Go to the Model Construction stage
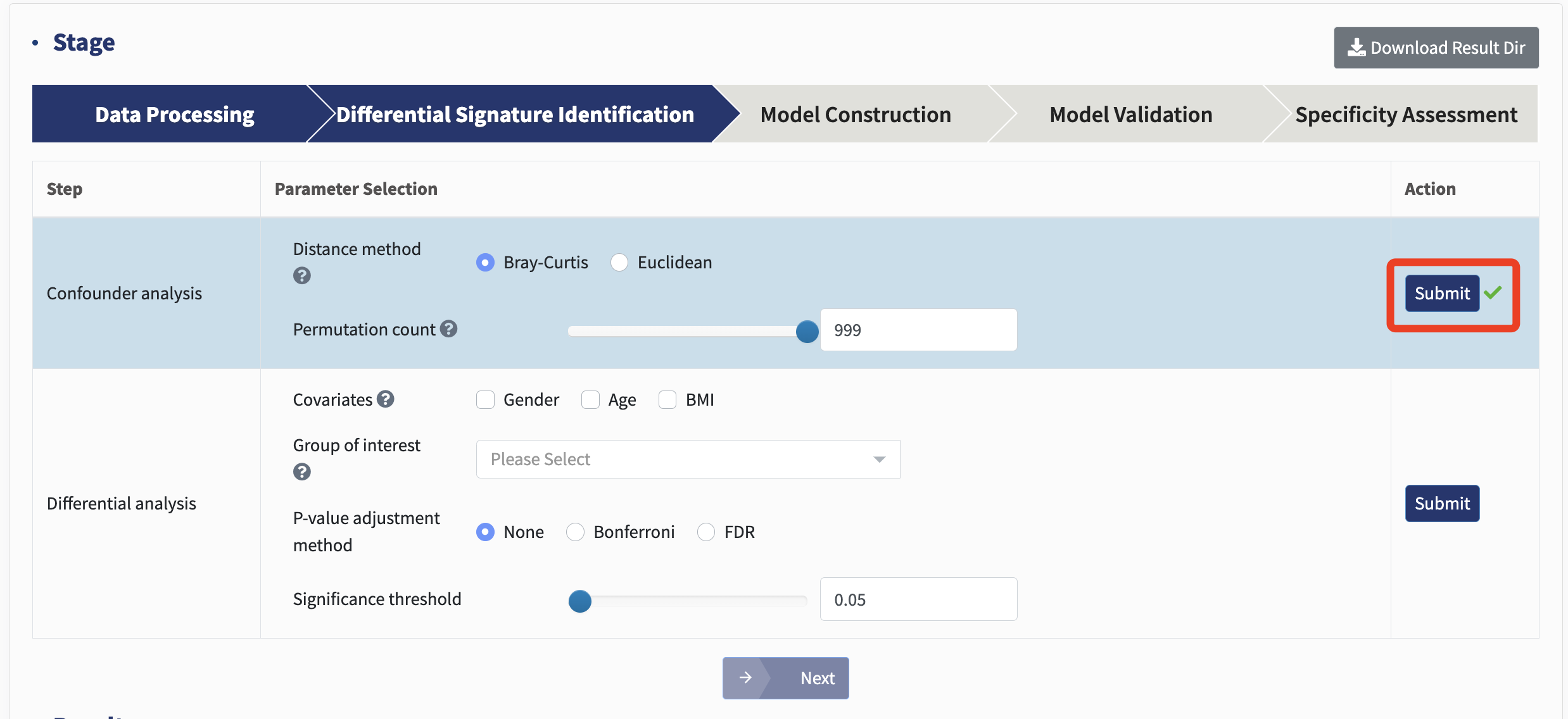 tap(856, 114)
